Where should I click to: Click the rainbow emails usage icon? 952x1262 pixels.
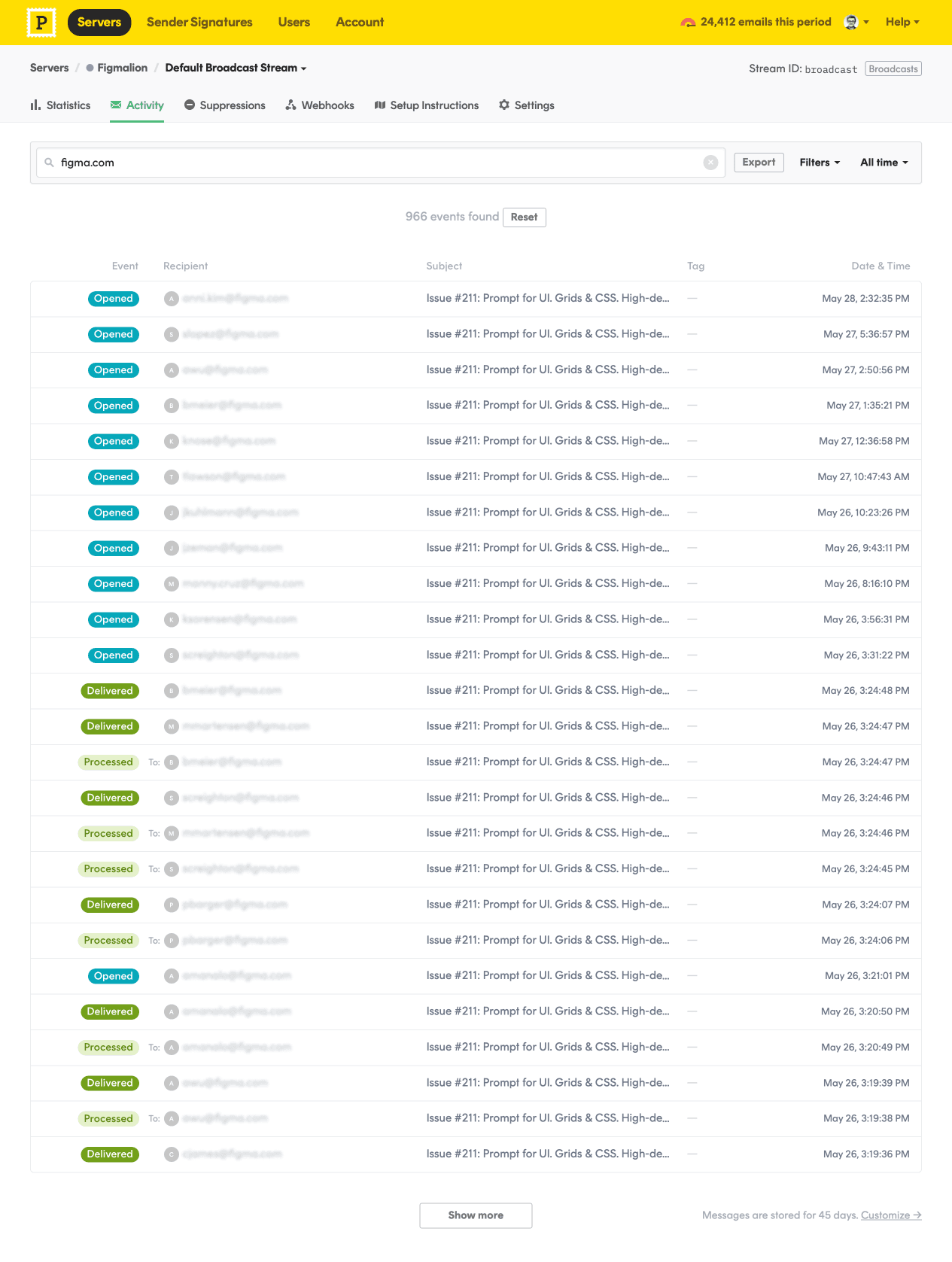[688, 23]
